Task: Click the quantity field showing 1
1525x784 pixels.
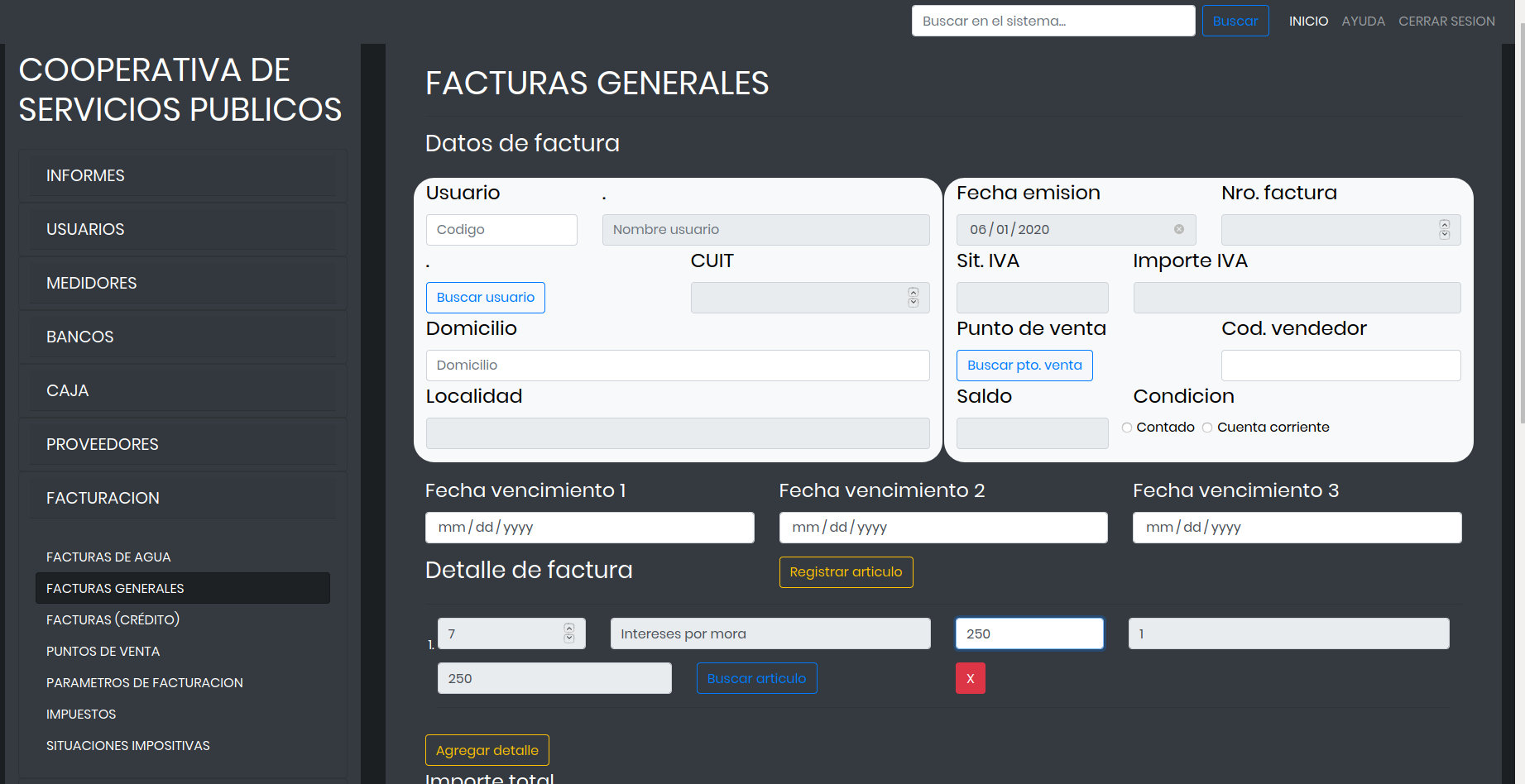Action: (x=1289, y=633)
